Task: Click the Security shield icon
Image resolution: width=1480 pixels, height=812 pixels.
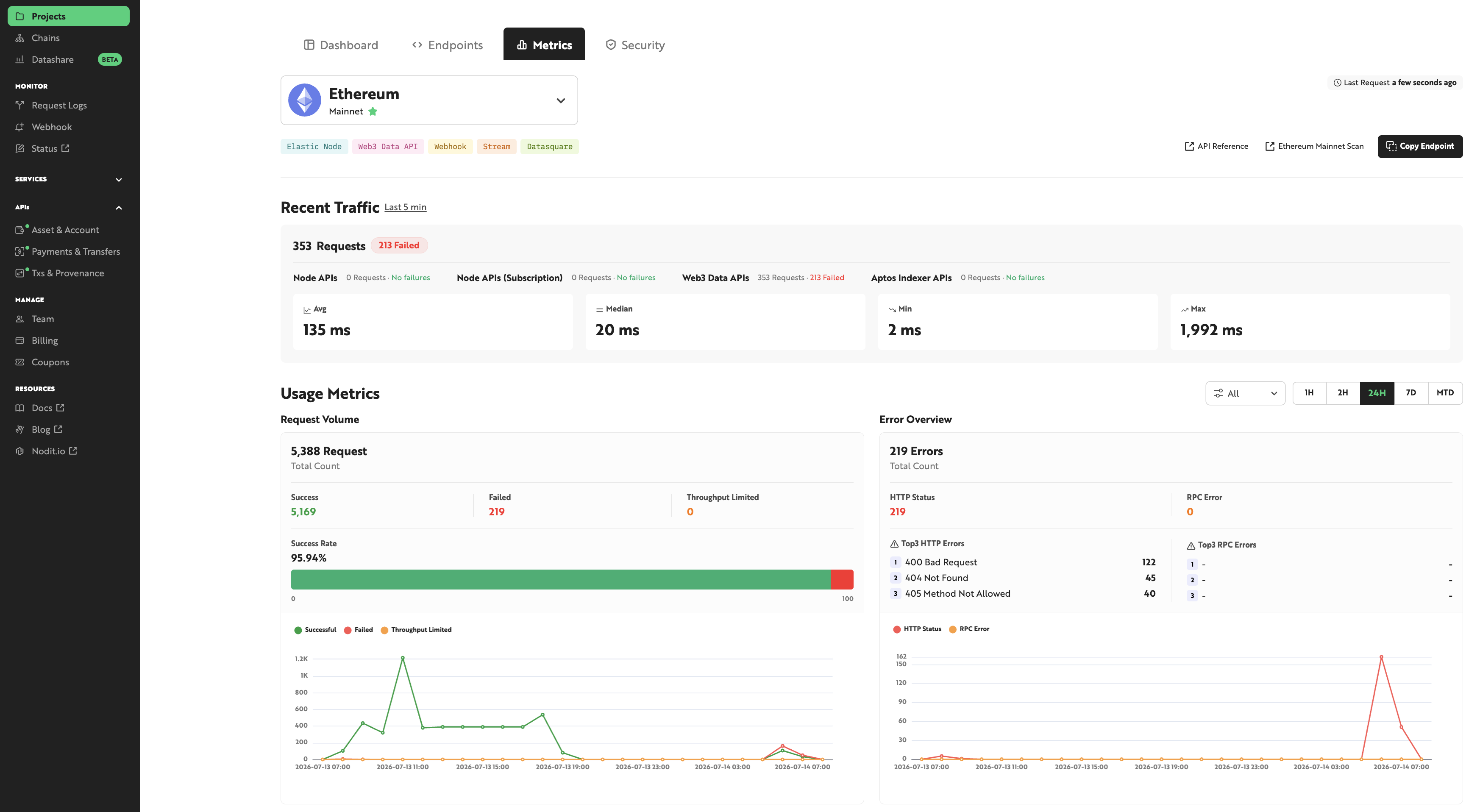Action: (x=611, y=45)
